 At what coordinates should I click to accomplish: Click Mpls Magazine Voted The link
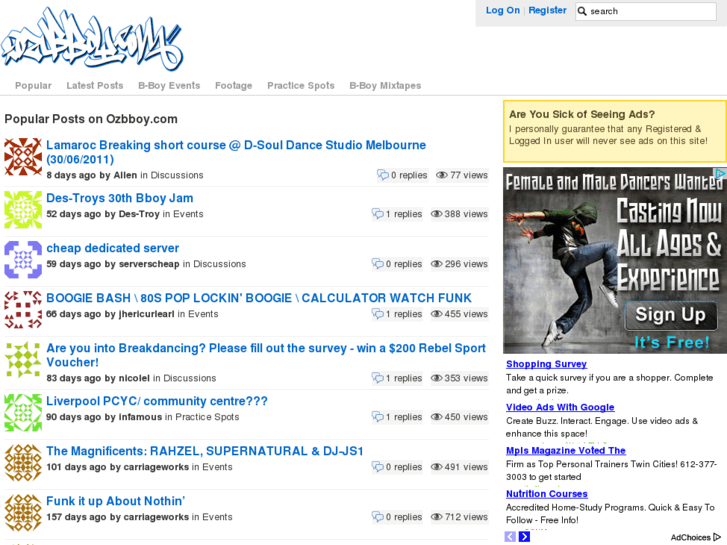point(566,450)
